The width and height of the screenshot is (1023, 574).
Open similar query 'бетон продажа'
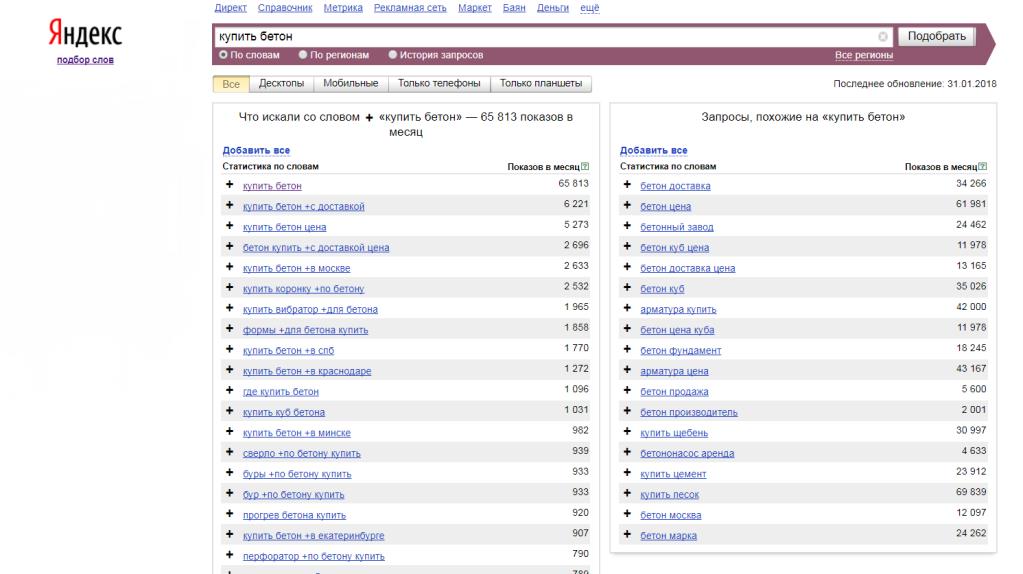tap(674, 392)
